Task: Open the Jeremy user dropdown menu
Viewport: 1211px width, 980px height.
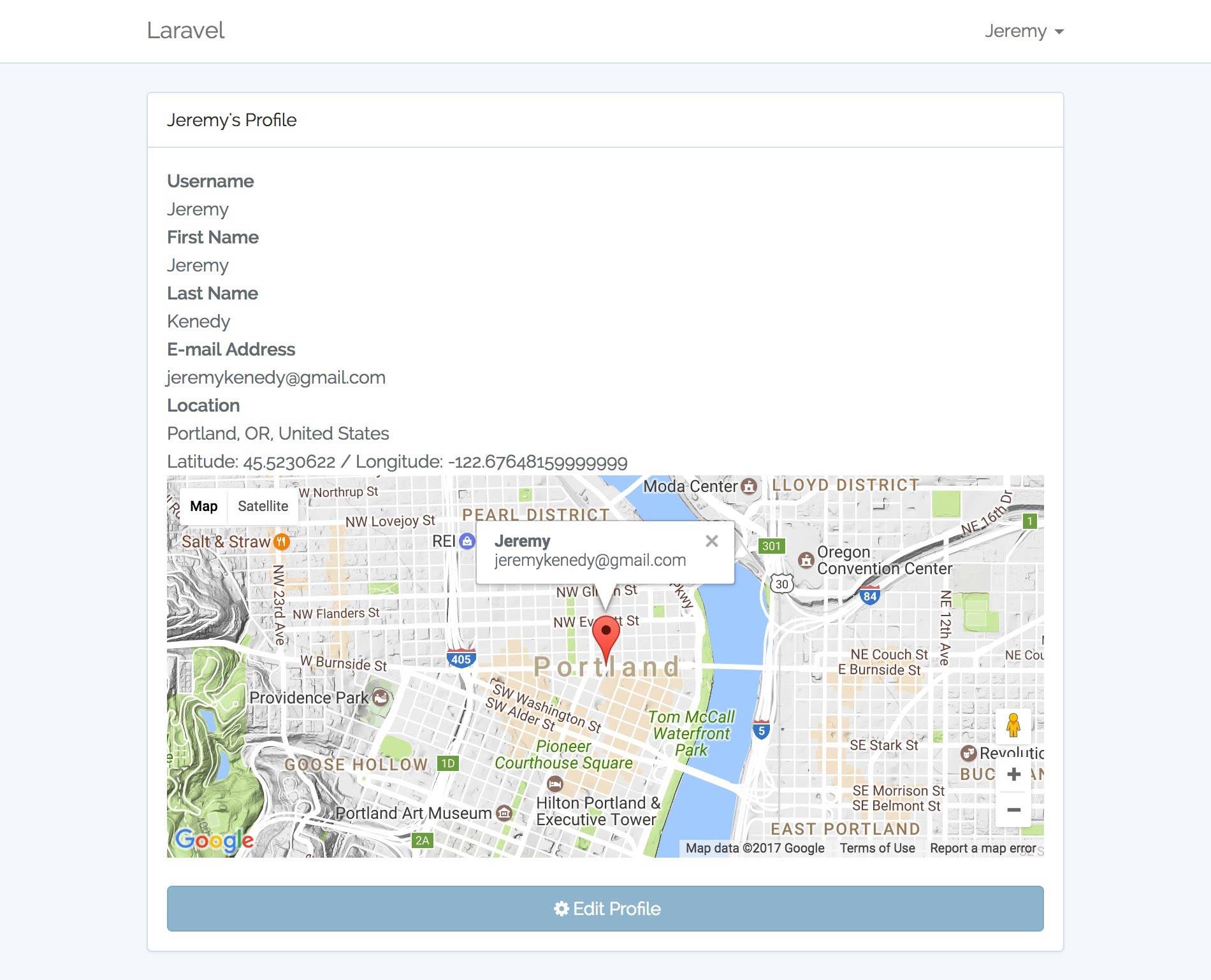Action: click(x=1024, y=31)
